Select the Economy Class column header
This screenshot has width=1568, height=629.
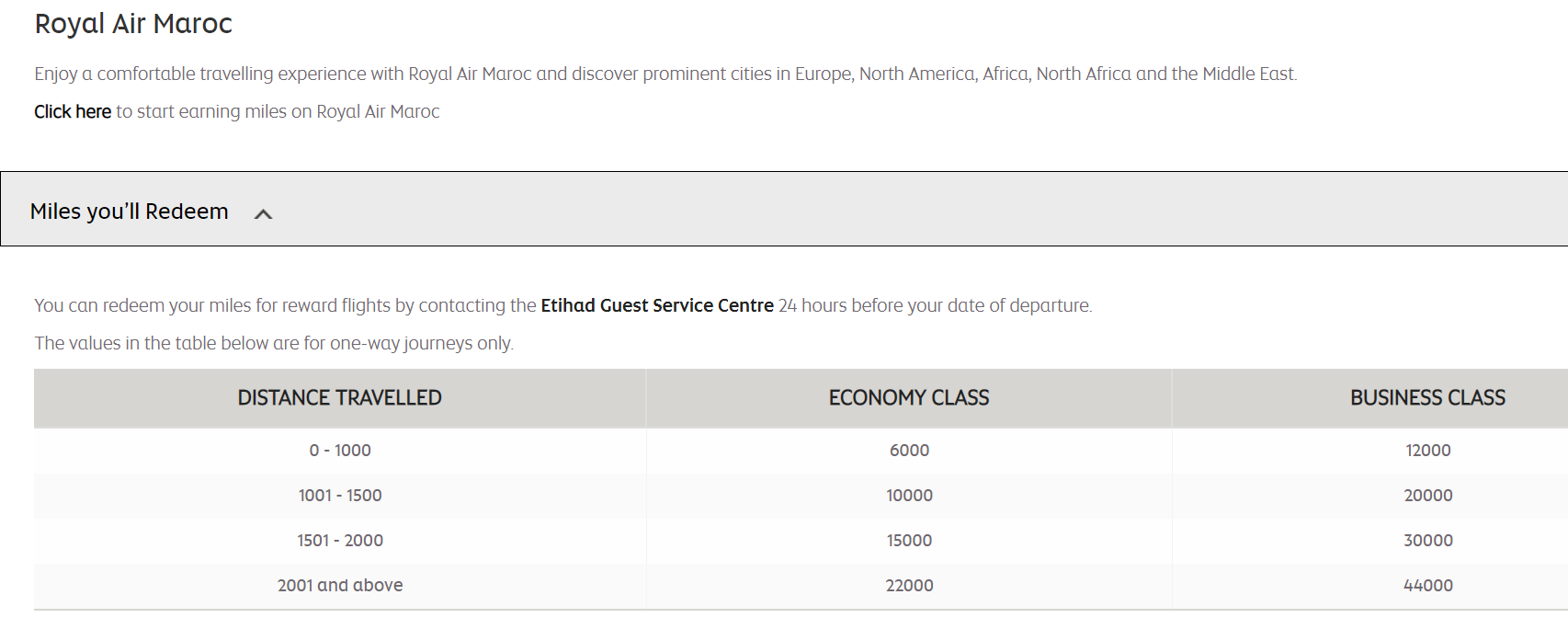click(908, 397)
